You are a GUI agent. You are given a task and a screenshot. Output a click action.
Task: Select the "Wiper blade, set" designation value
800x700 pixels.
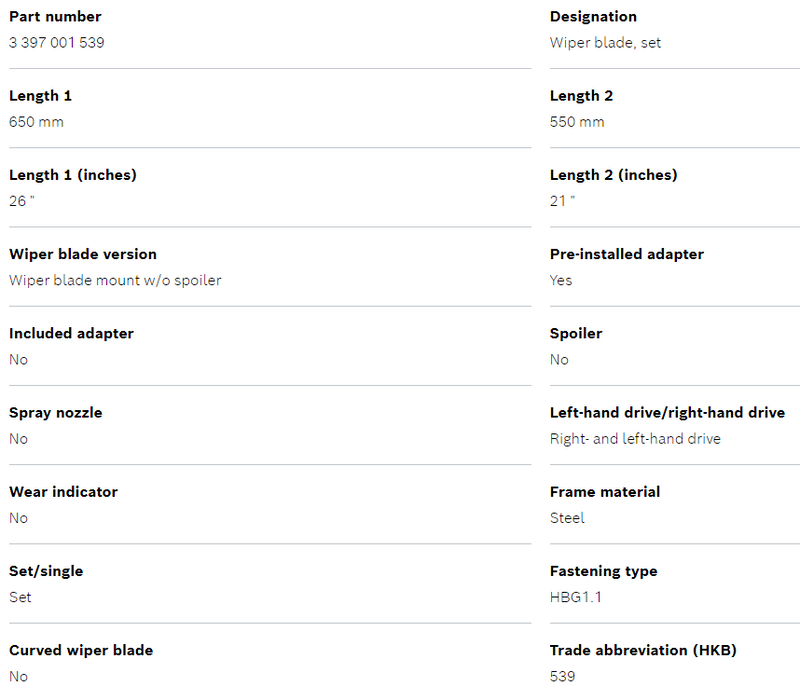605,43
